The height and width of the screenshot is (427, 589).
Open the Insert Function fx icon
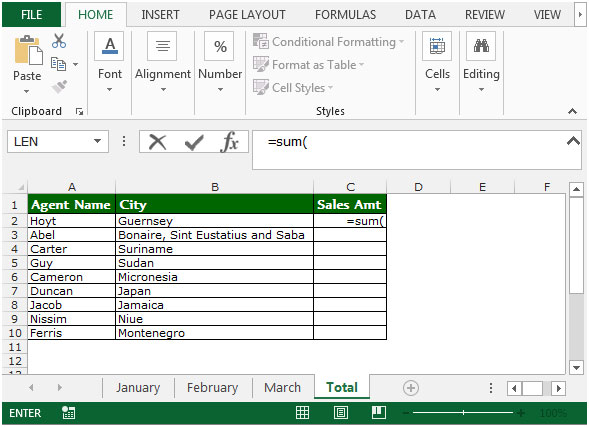pyautogui.click(x=230, y=142)
